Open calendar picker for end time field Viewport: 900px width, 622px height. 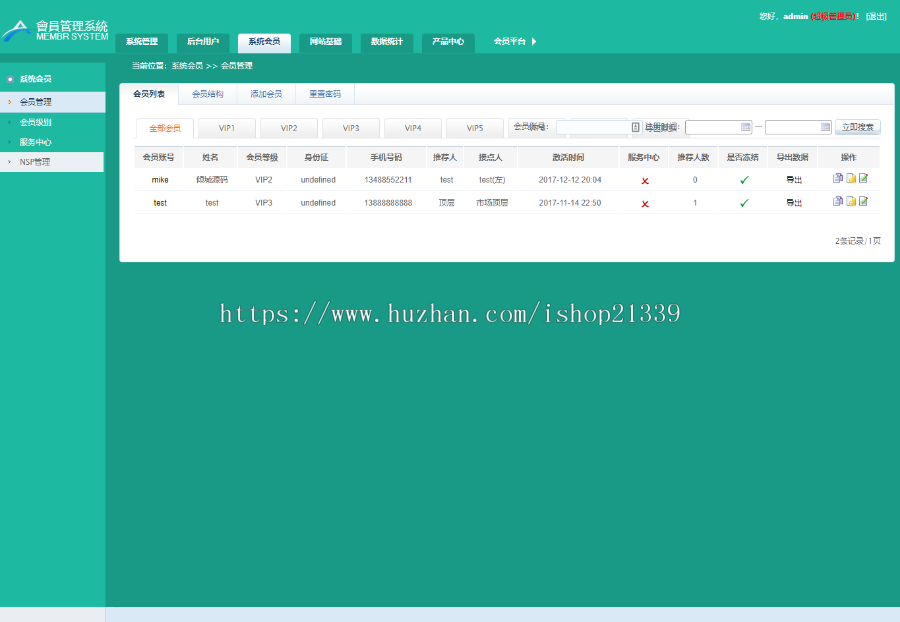825,127
